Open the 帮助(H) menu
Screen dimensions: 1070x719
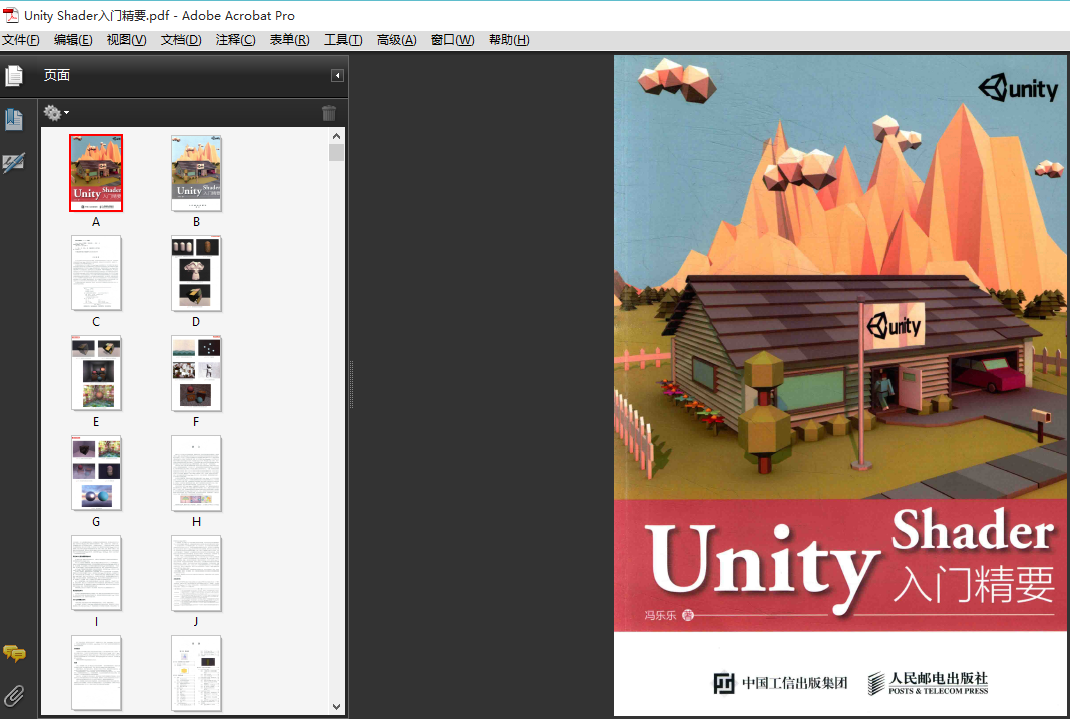pyautogui.click(x=509, y=40)
